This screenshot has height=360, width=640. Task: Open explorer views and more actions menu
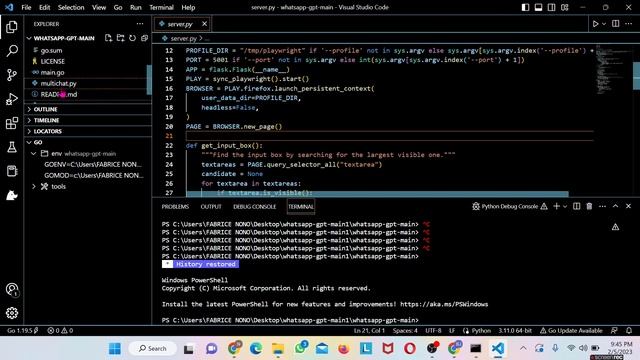pyautogui.click(x=140, y=24)
